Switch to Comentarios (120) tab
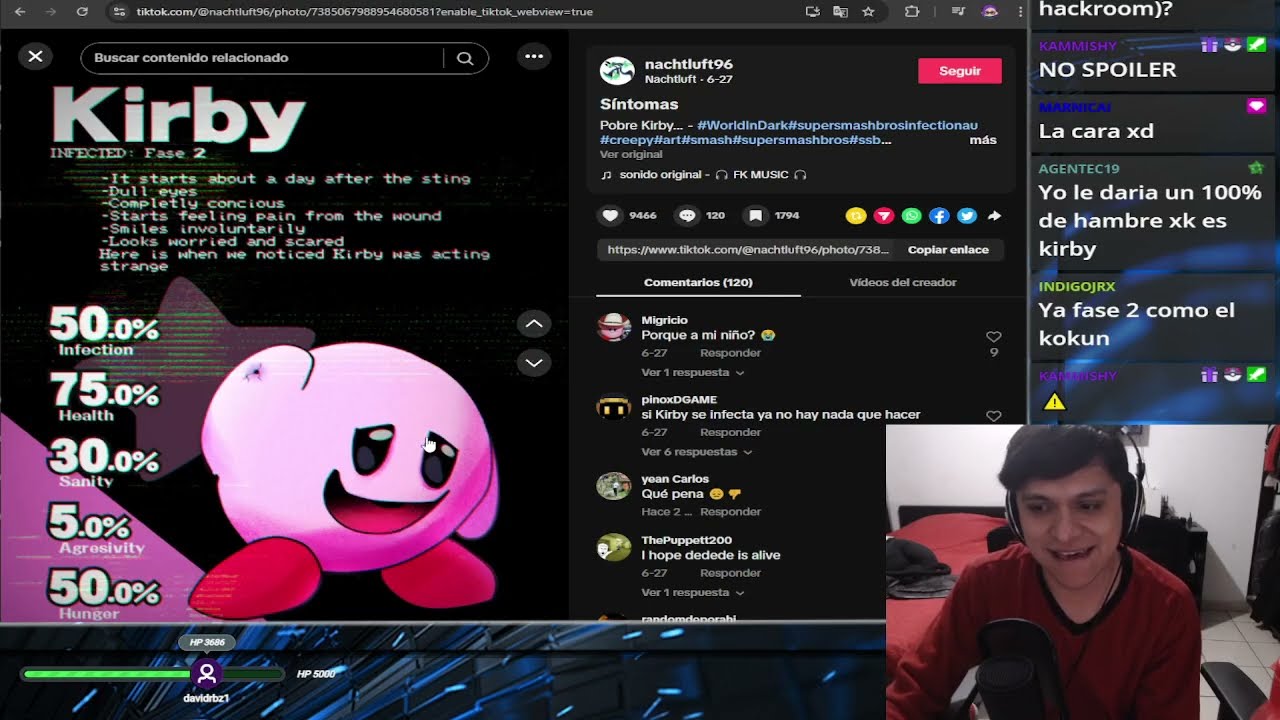This screenshot has height=720, width=1280. click(698, 282)
